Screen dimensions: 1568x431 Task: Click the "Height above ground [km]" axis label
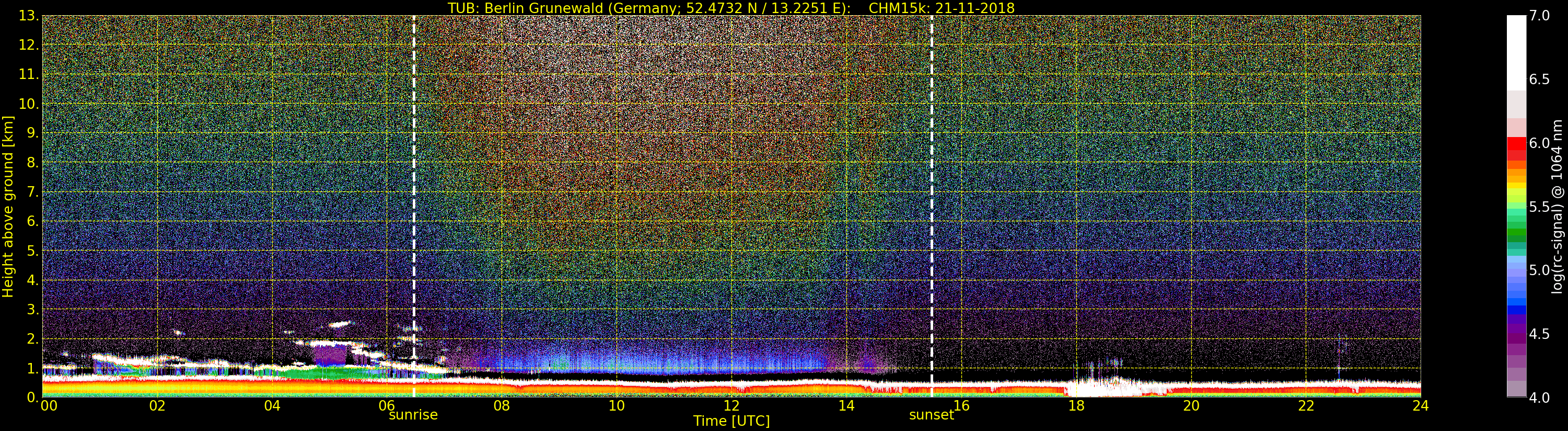(x=8, y=206)
